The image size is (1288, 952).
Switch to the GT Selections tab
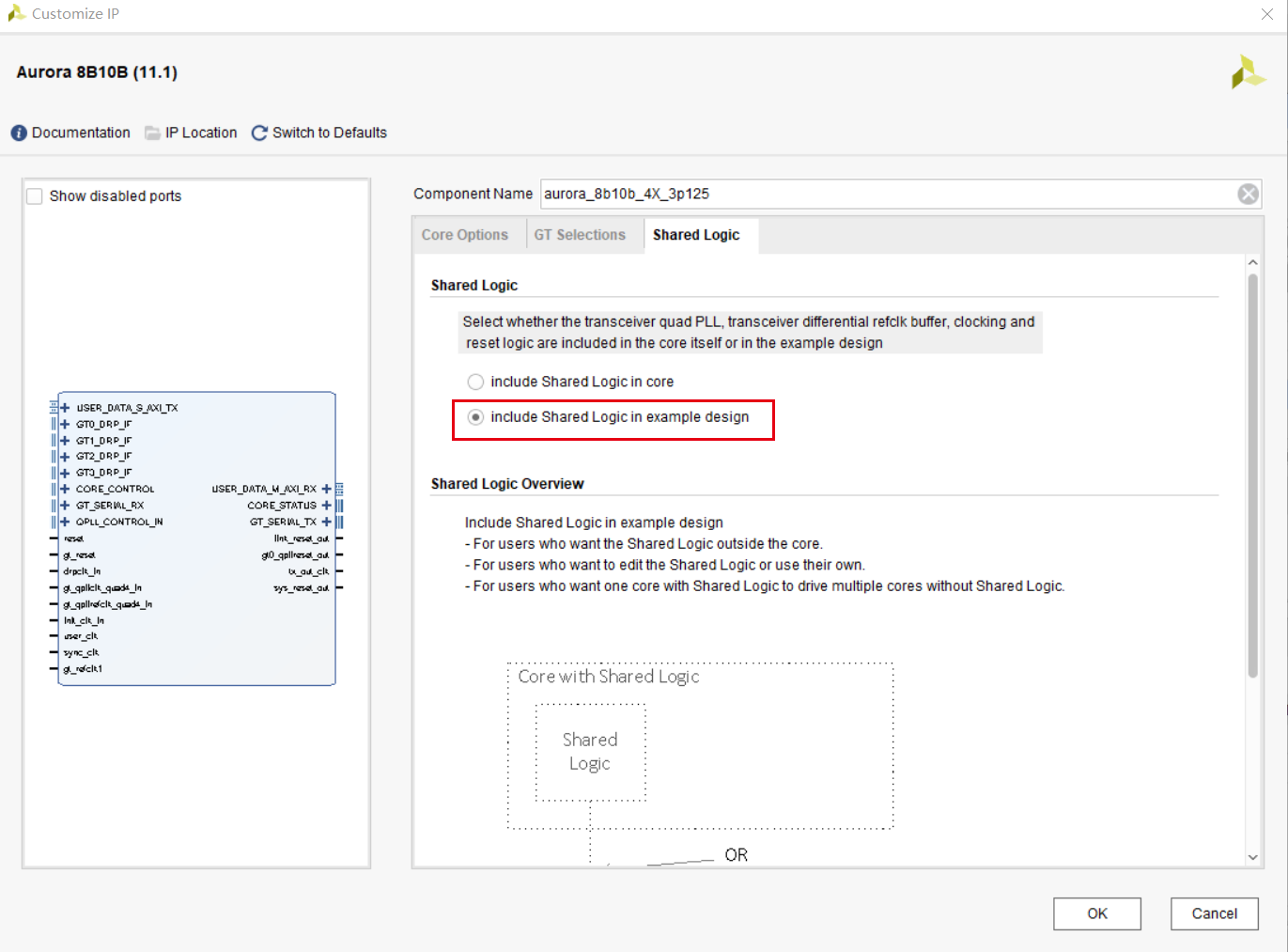[x=580, y=235]
